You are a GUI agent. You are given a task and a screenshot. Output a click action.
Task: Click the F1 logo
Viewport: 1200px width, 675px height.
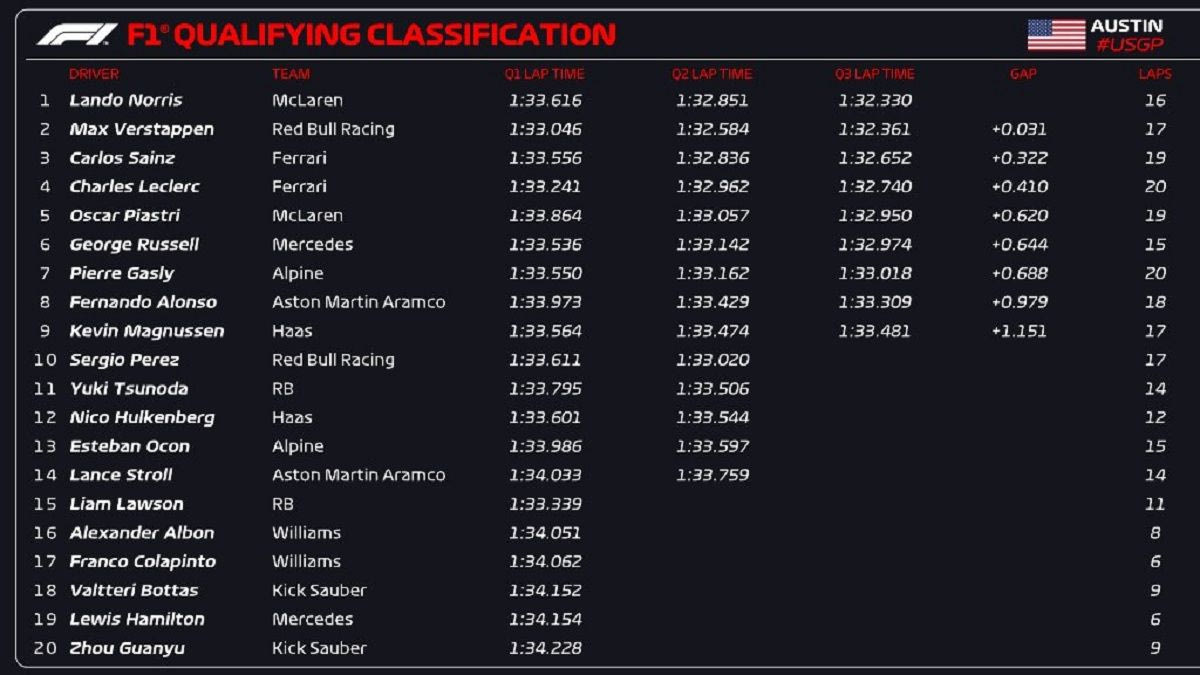click(77, 35)
